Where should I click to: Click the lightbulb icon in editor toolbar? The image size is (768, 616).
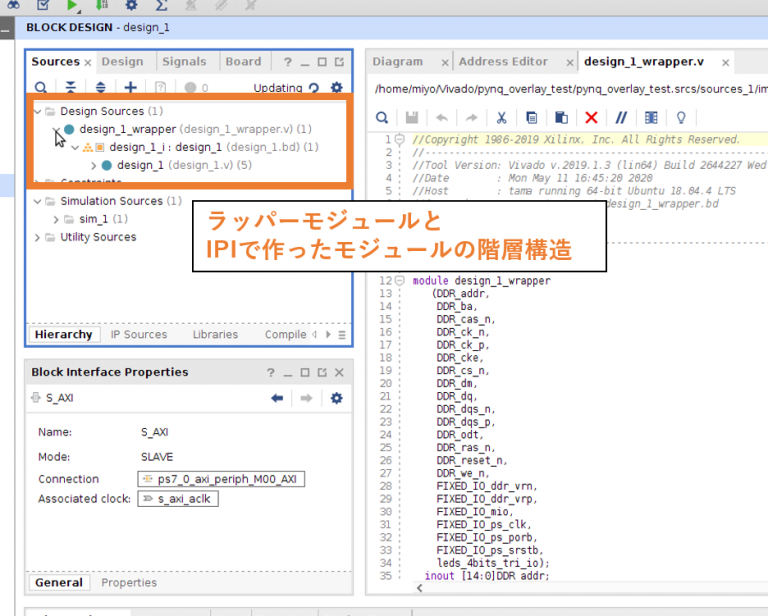point(681,117)
